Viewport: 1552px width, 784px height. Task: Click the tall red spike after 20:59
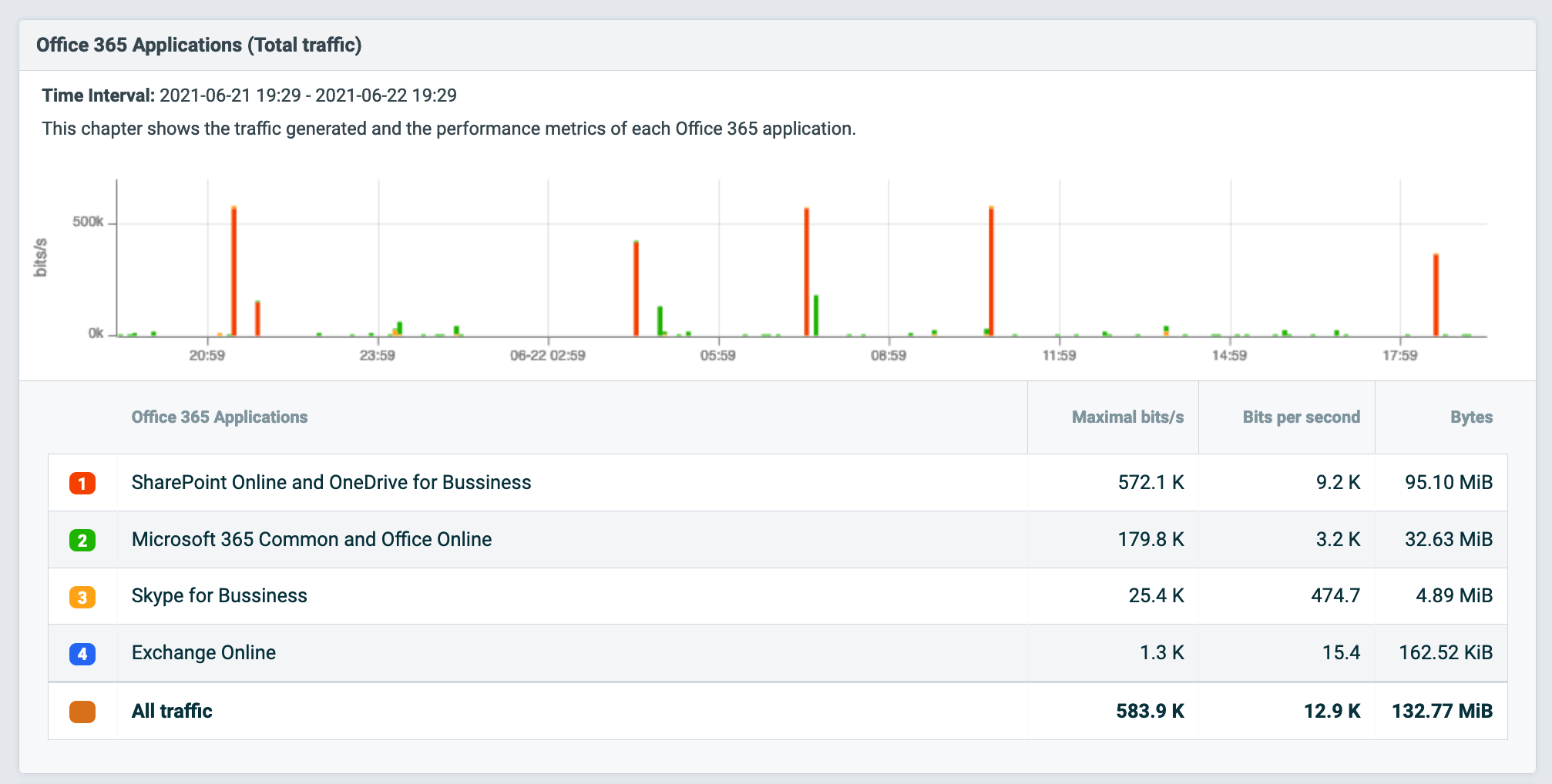click(233, 270)
